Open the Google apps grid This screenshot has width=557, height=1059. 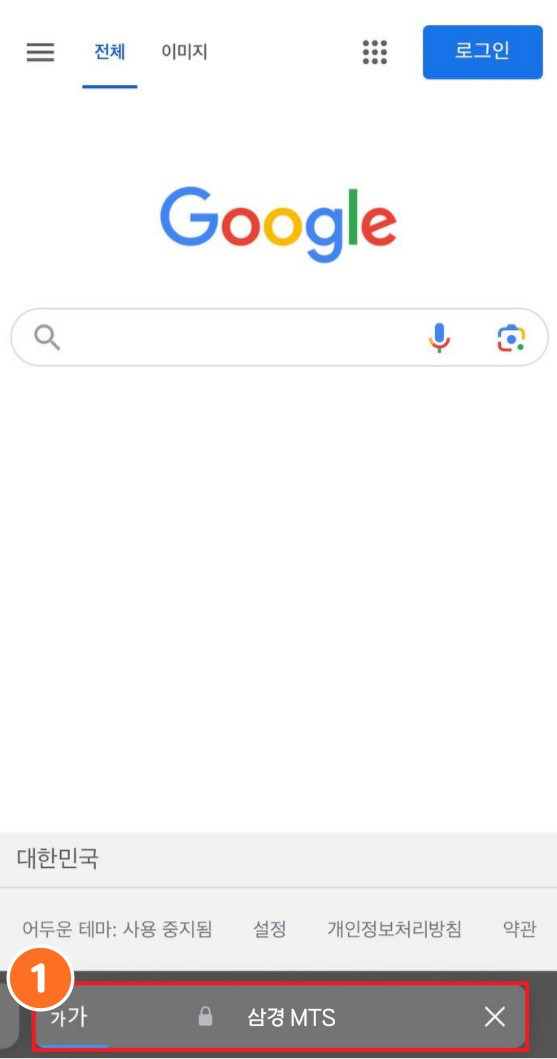click(375, 52)
